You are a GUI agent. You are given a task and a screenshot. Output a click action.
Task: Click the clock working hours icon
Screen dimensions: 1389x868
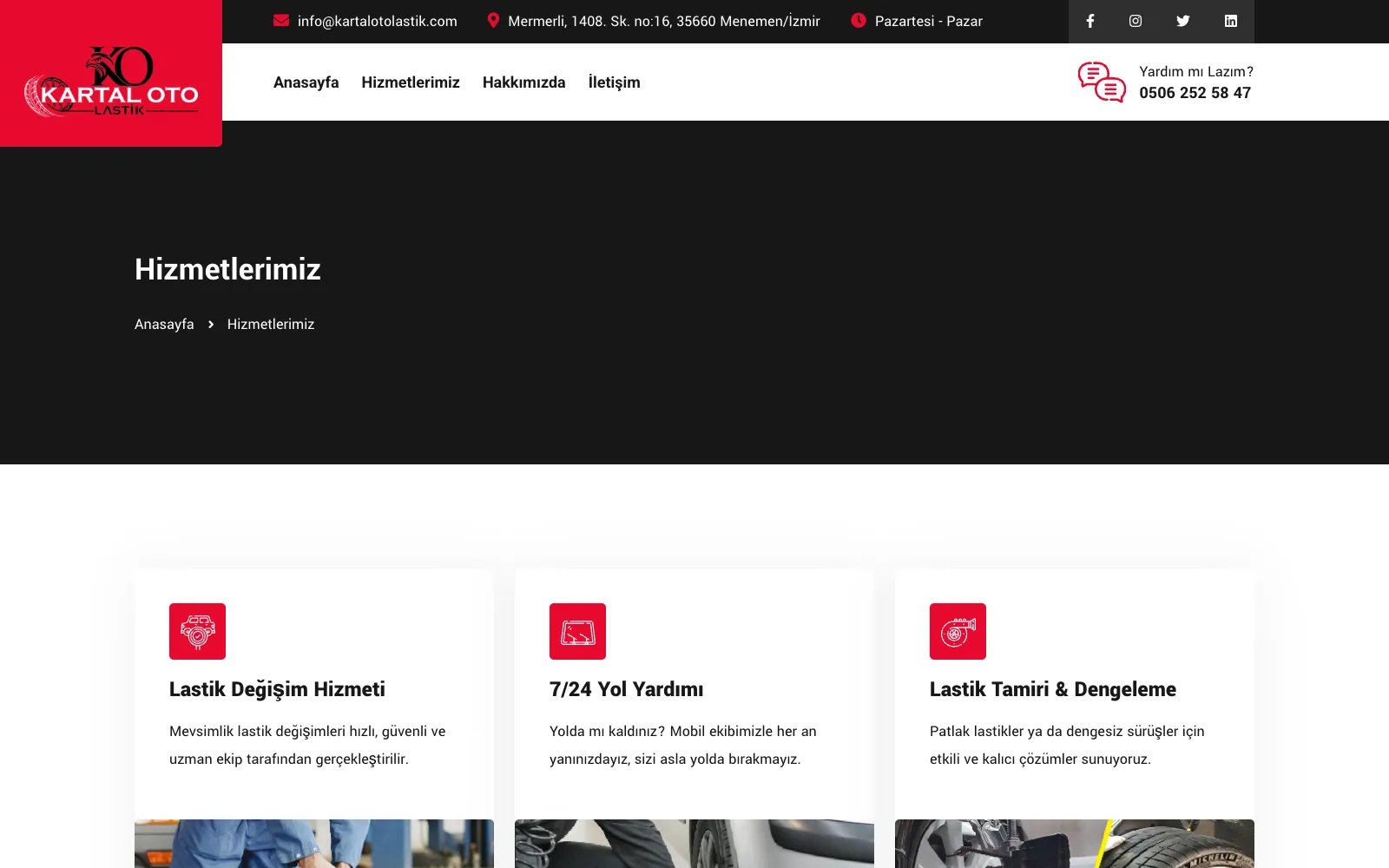(x=859, y=20)
